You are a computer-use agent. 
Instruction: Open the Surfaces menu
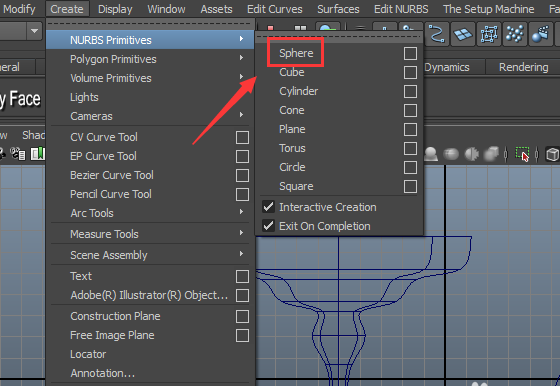pyautogui.click(x=338, y=9)
